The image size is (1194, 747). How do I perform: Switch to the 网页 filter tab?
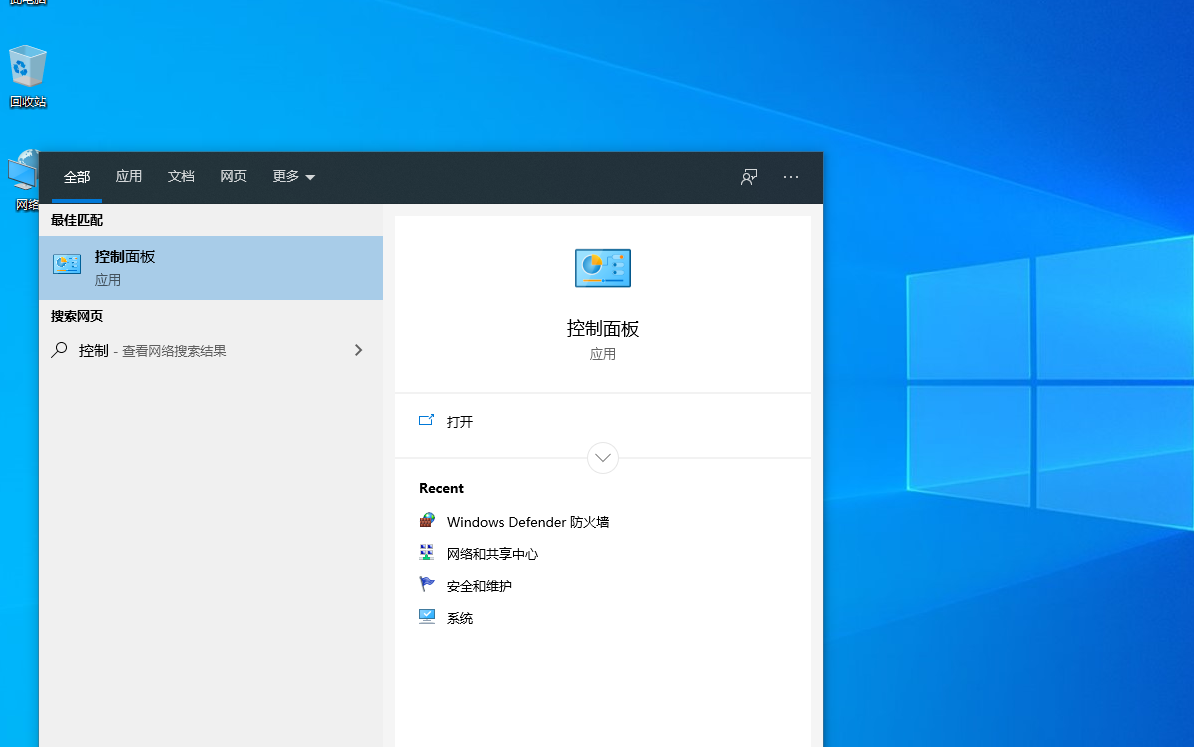[233, 177]
